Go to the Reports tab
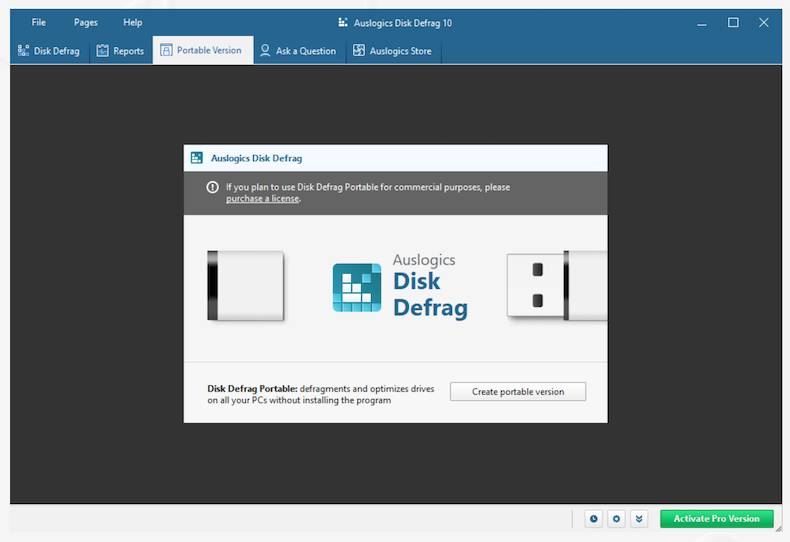Image resolution: width=790 pixels, height=542 pixels. pyautogui.click(x=120, y=51)
